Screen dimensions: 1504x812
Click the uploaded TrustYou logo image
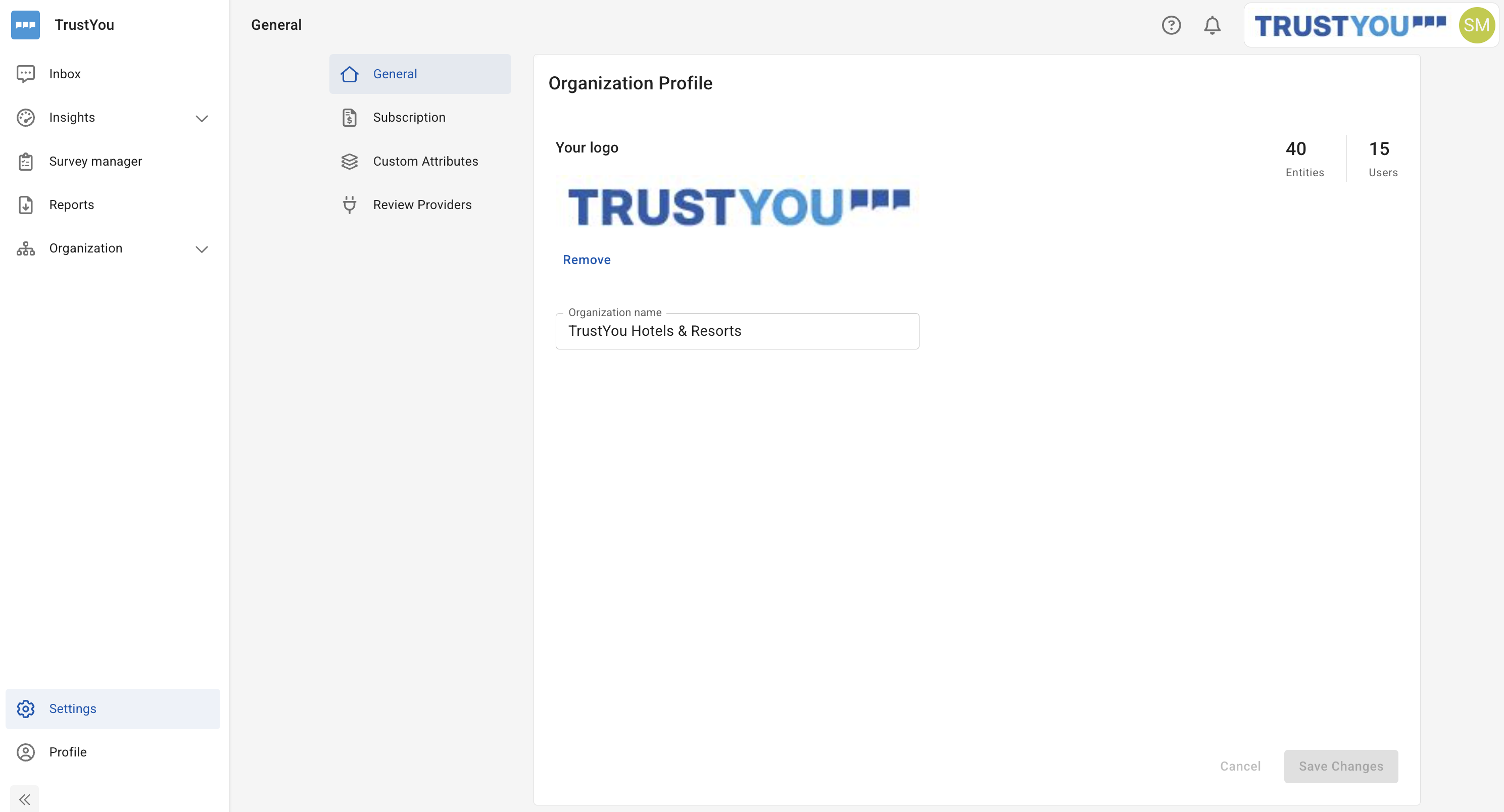[x=737, y=207]
